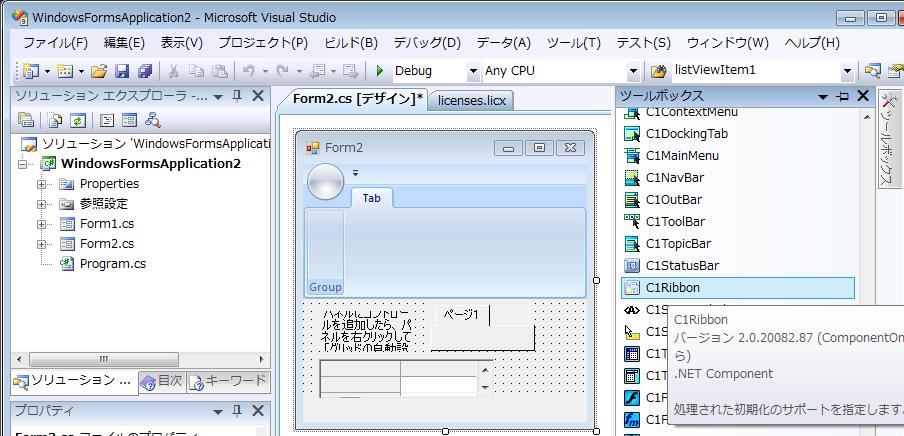The image size is (904, 436).
Task: Select C1StatusBar in the toolbox
Action: click(681, 266)
